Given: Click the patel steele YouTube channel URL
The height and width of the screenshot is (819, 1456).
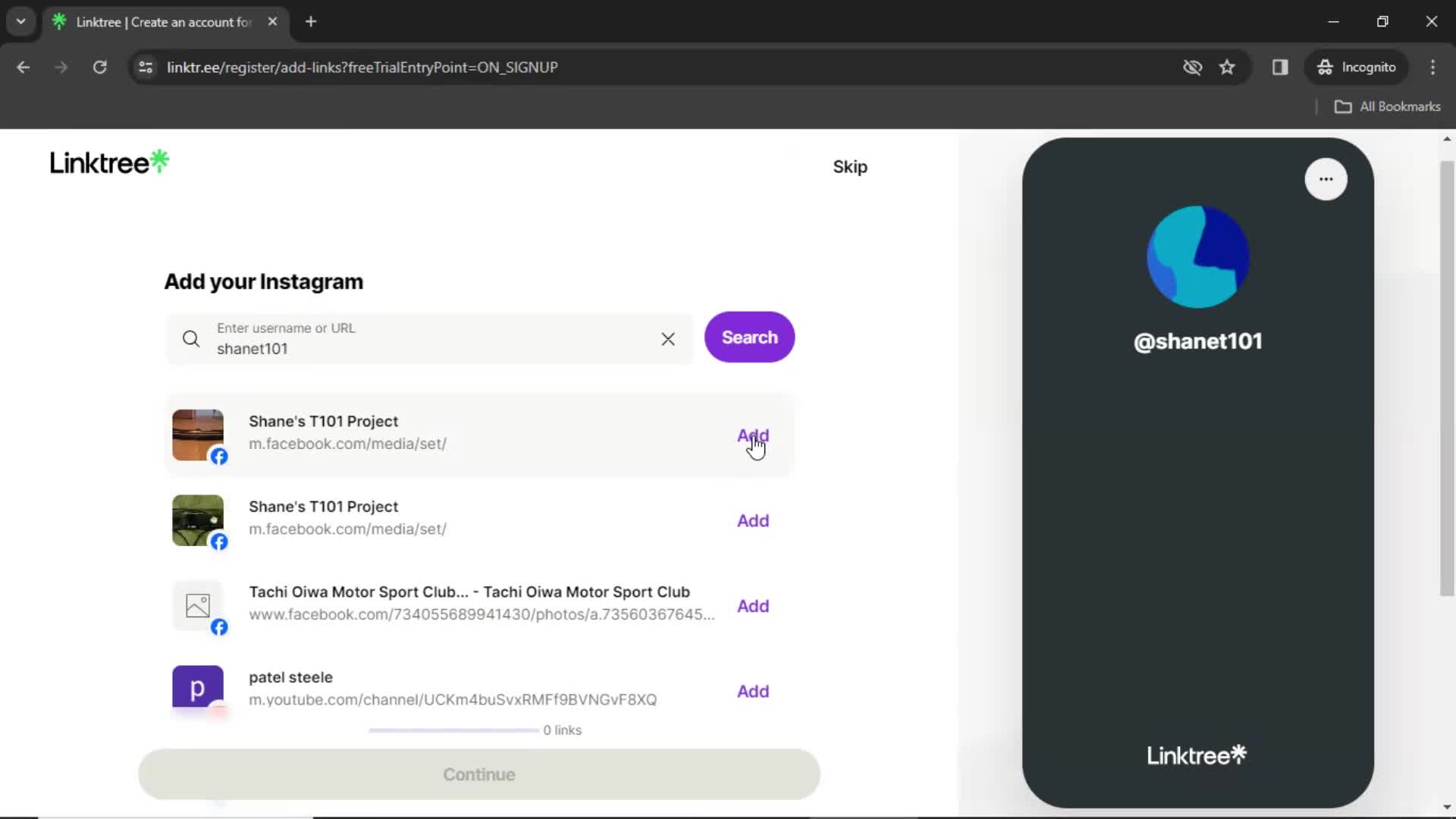Looking at the screenshot, I should 453,700.
